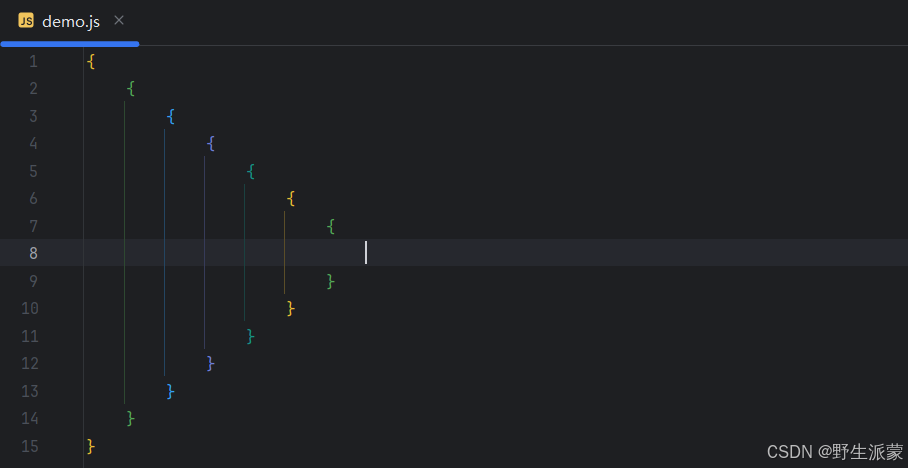
Task: Click the teal closing brace on line 11
Action: click(x=251, y=337)
